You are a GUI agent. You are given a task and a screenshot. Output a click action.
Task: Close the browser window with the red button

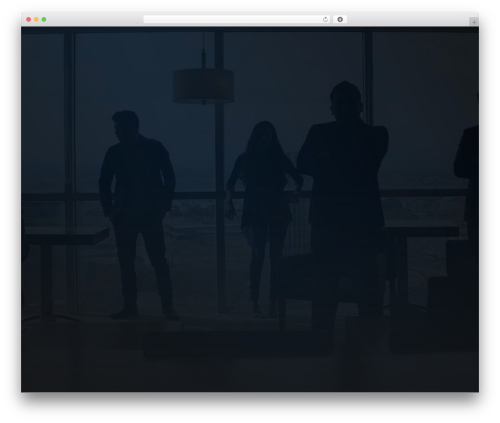coord(29,20)
